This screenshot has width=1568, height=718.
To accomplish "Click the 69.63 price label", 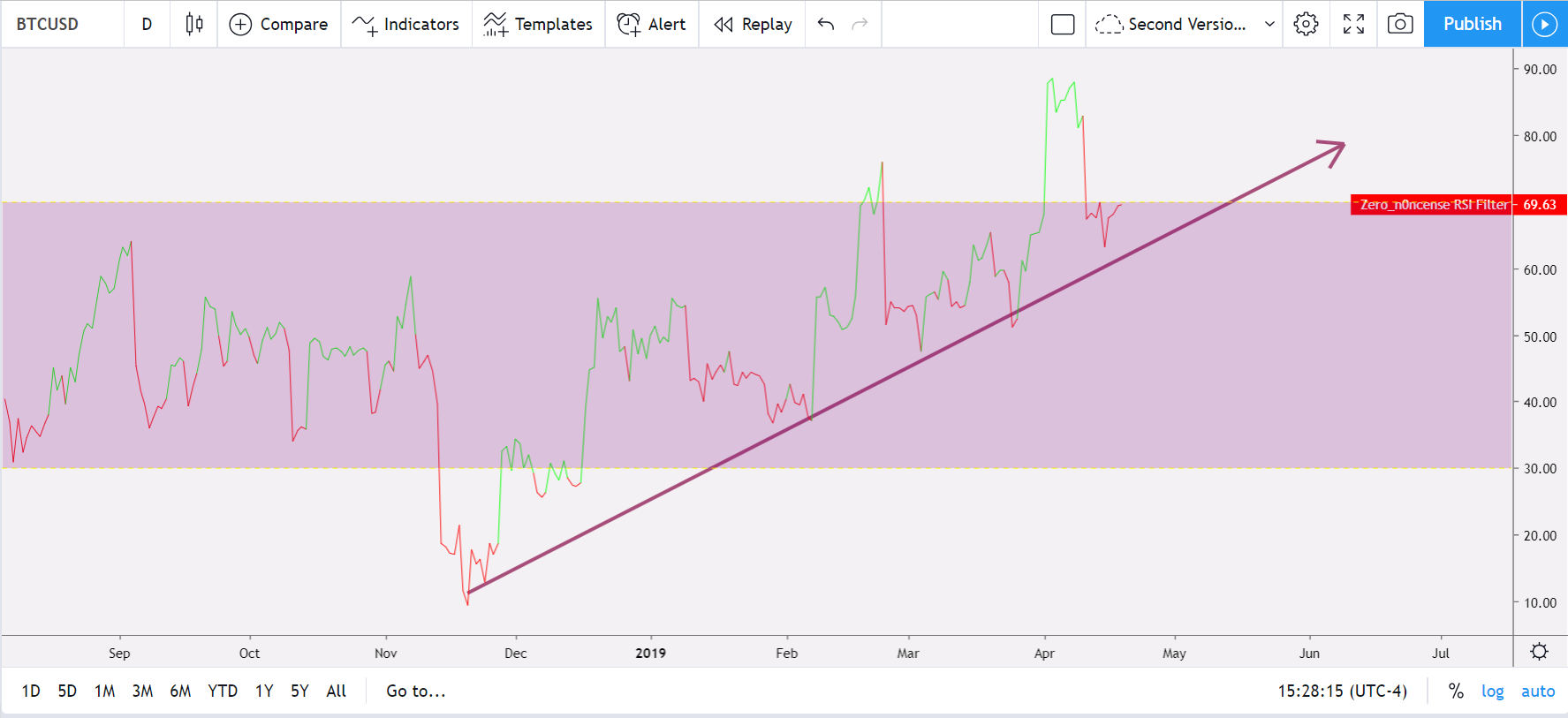I will pyautogui.click(x=1540, y=205).
